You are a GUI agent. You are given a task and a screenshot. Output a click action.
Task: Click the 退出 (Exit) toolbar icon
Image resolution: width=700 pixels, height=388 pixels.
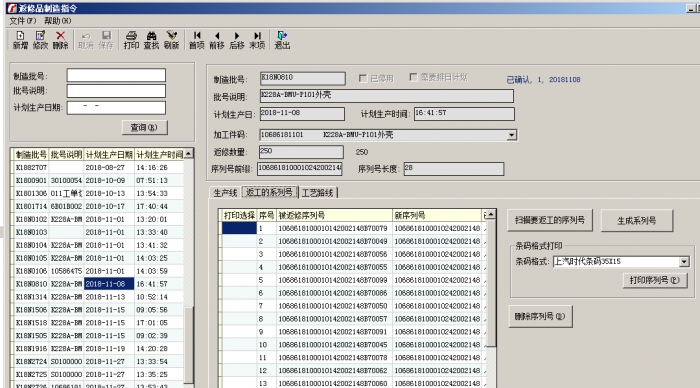pyautogui.click(x=282, y=40)
